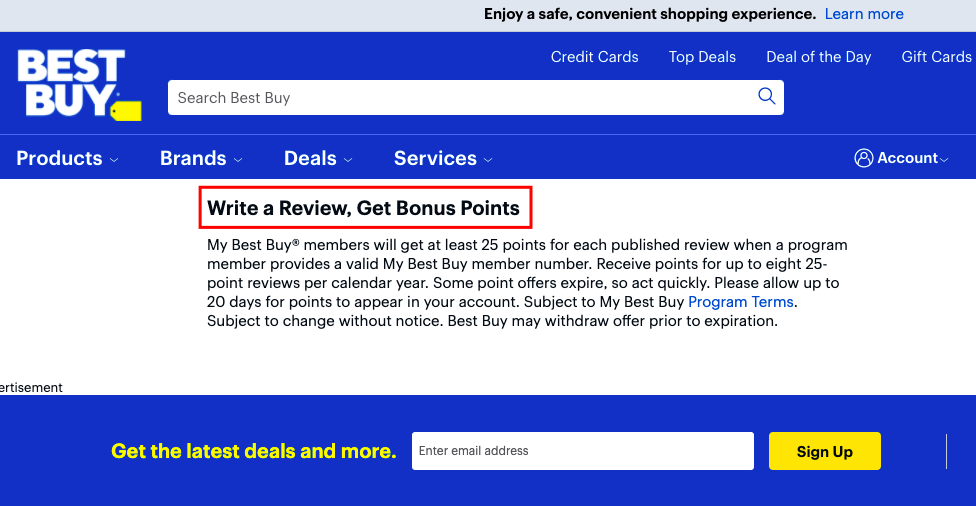Expand the Account menu chevron

[944, 160]
